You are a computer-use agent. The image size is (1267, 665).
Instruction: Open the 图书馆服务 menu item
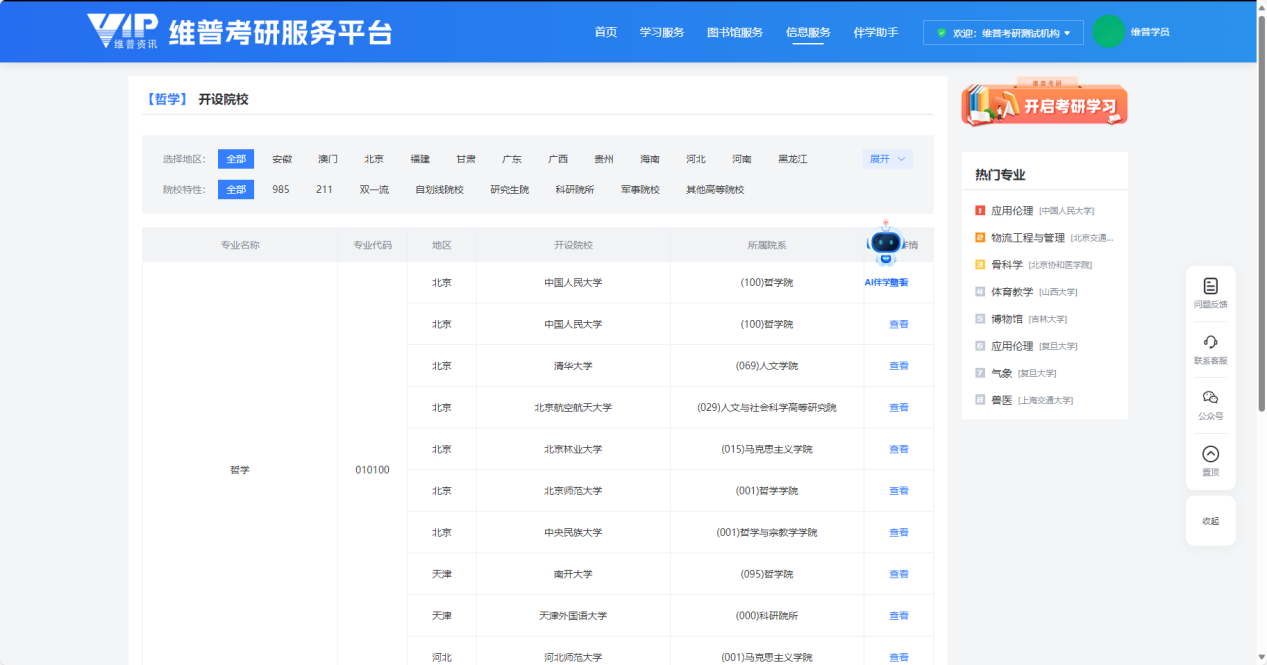734,32
